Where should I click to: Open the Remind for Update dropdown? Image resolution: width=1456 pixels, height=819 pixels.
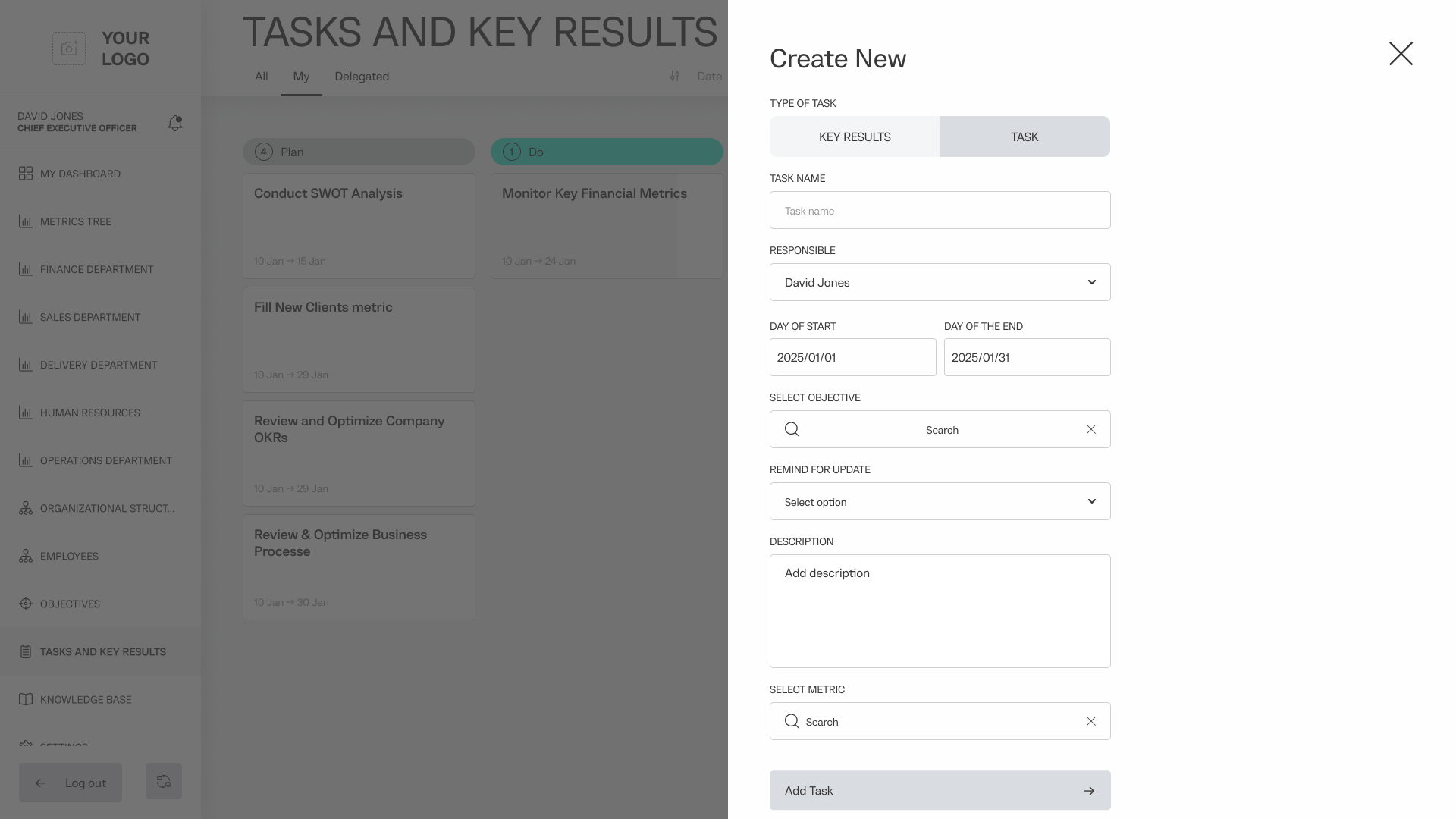[940, 501]
